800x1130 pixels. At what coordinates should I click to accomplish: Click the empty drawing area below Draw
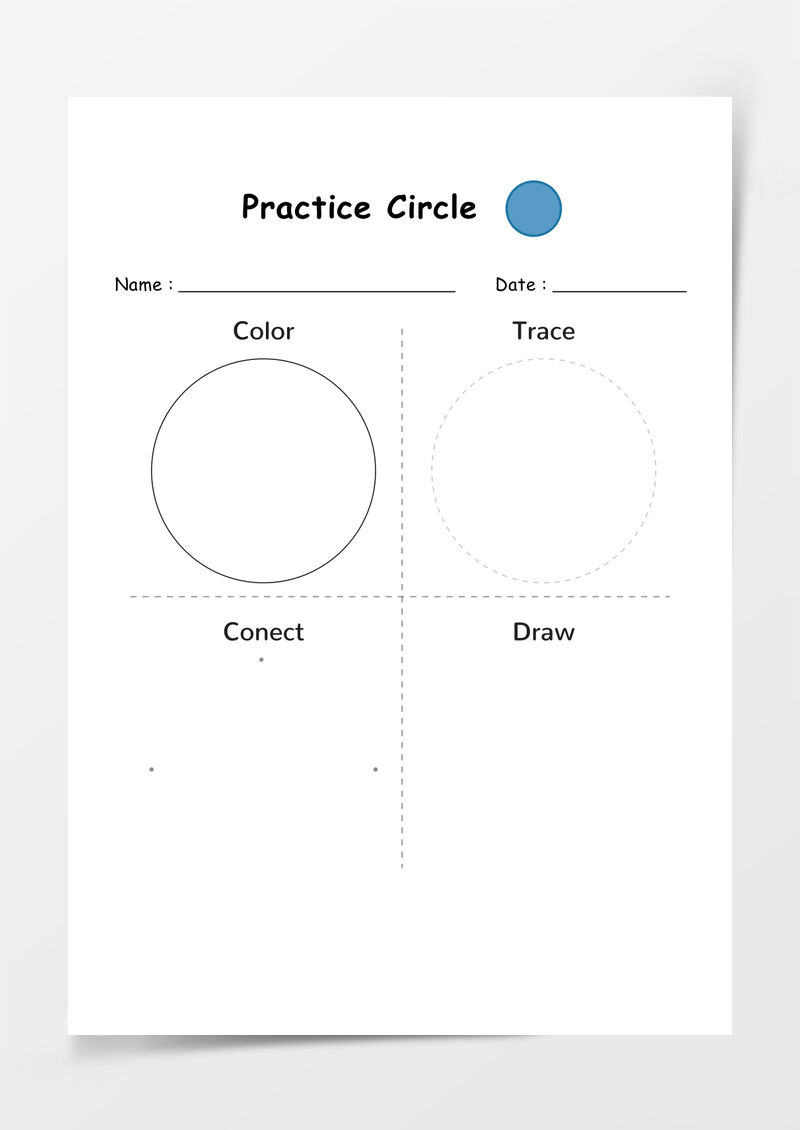(544, 757)
